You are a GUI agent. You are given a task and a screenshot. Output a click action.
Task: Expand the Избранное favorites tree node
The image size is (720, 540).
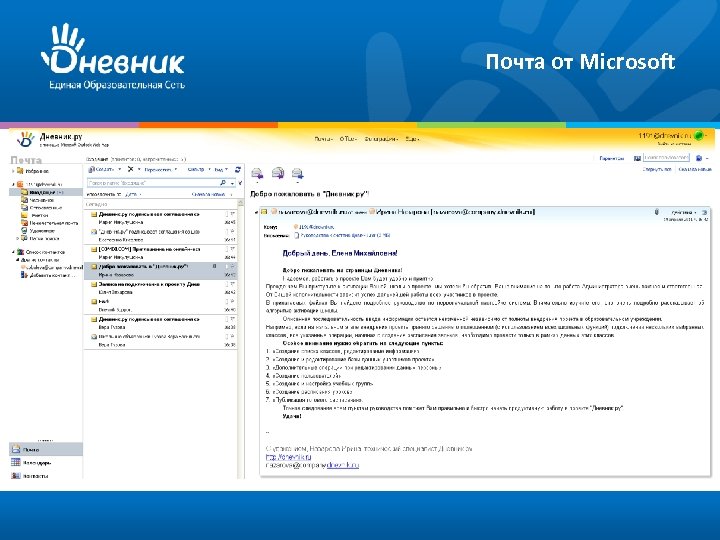coord(13,171)
